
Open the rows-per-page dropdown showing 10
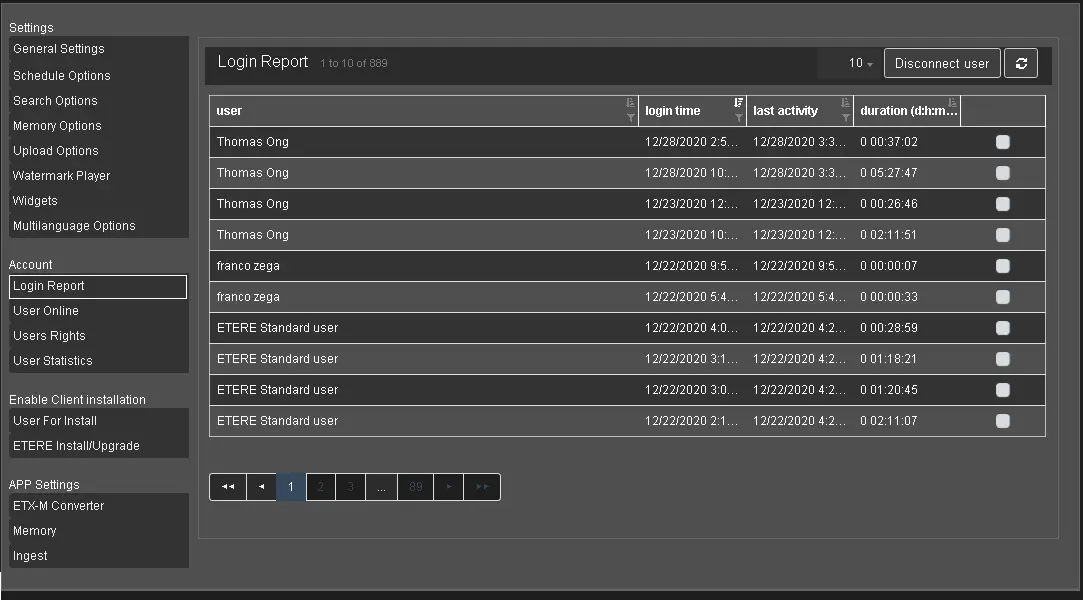tap(859, 63)
